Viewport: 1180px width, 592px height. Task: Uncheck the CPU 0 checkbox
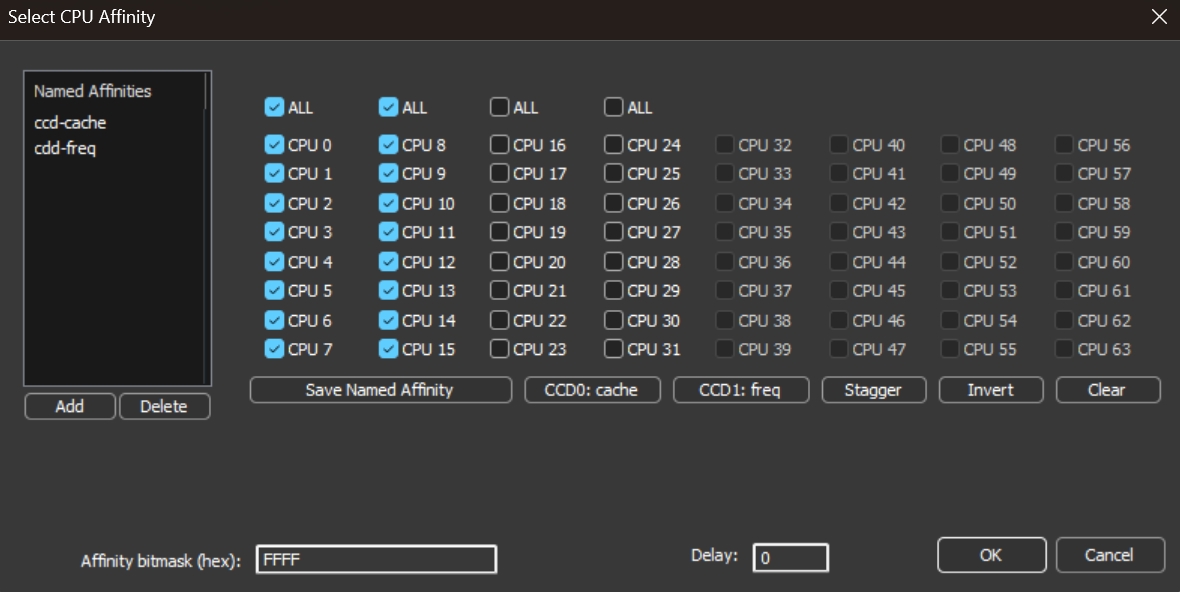(274, 145)
